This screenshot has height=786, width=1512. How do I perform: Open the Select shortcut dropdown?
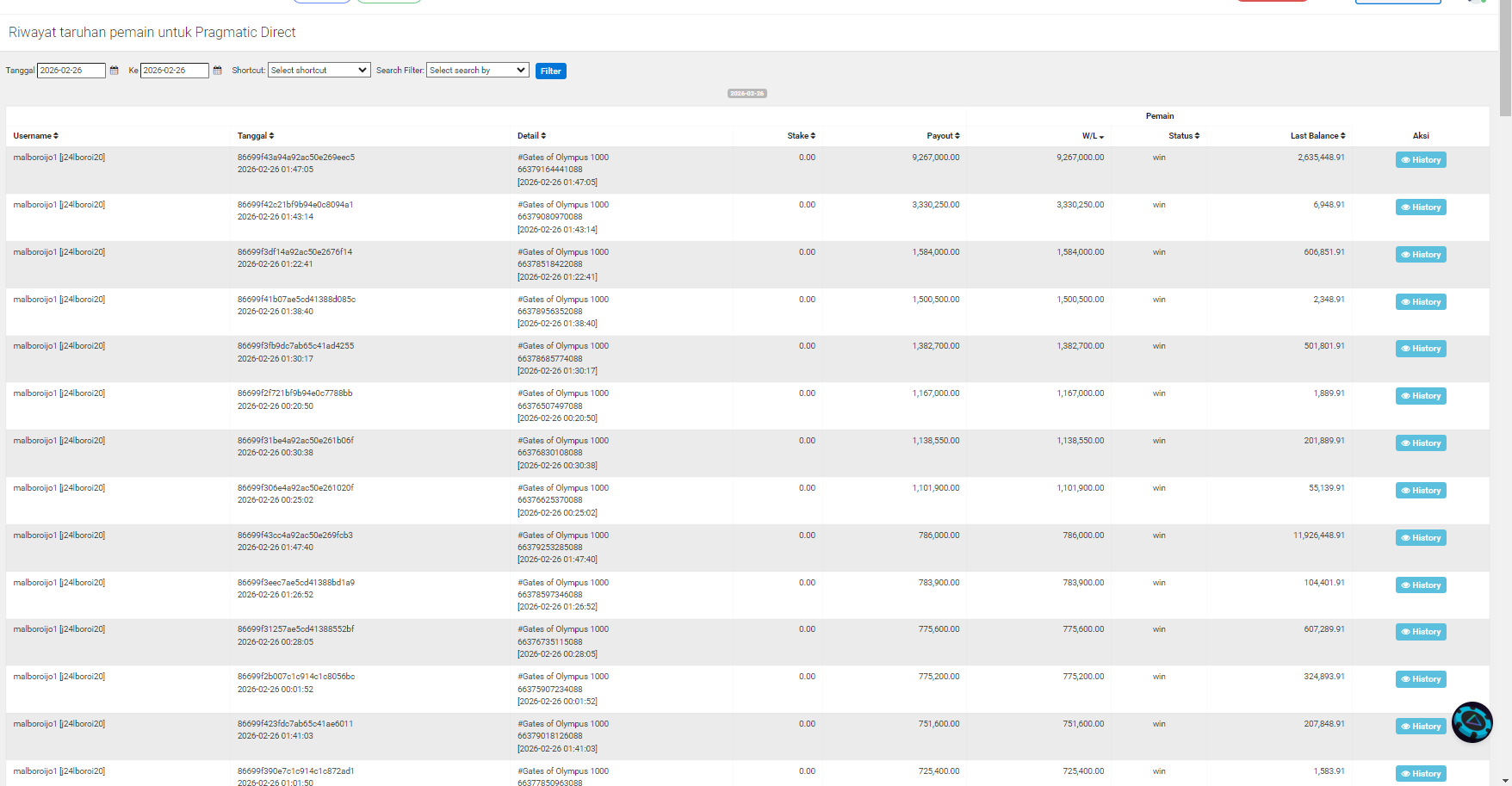pyautogui.click(x=319, y=71)
